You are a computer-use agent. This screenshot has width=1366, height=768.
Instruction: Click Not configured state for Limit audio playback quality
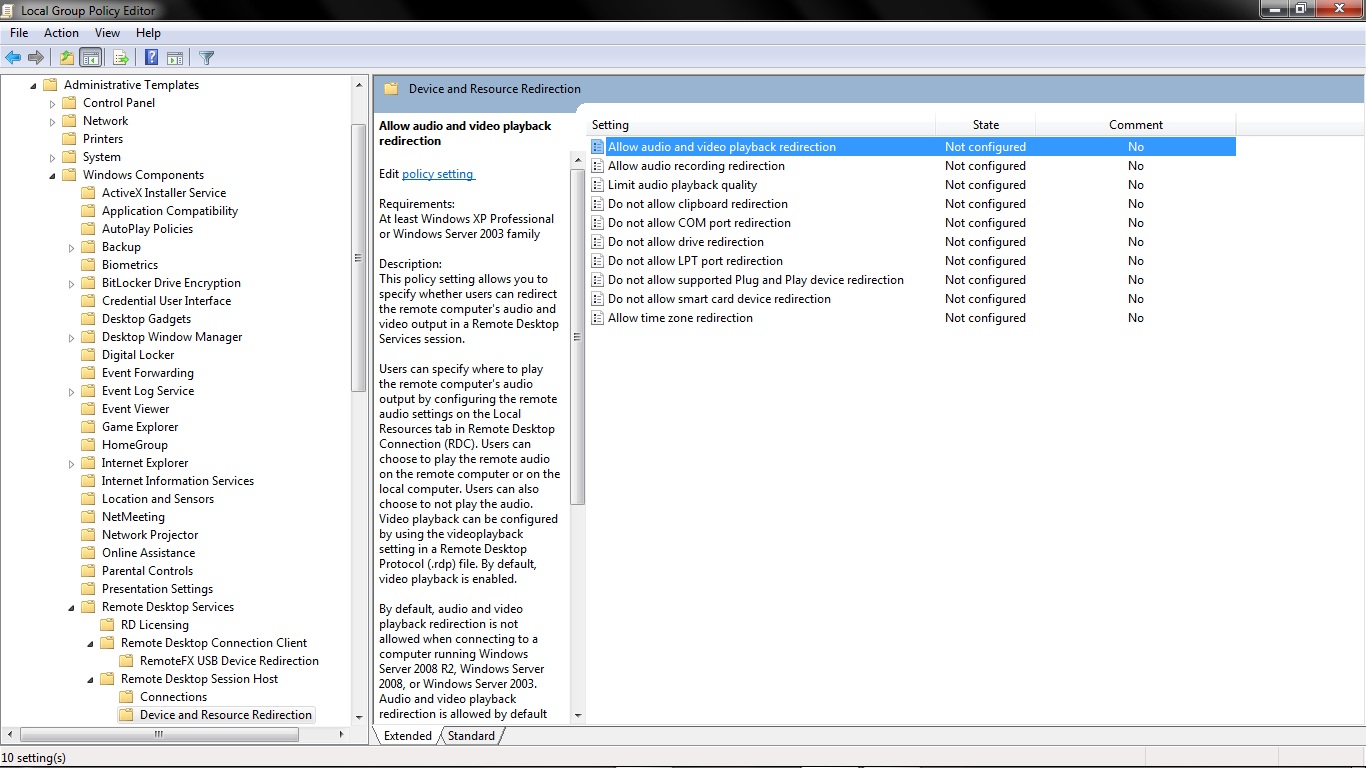(985, 185)
